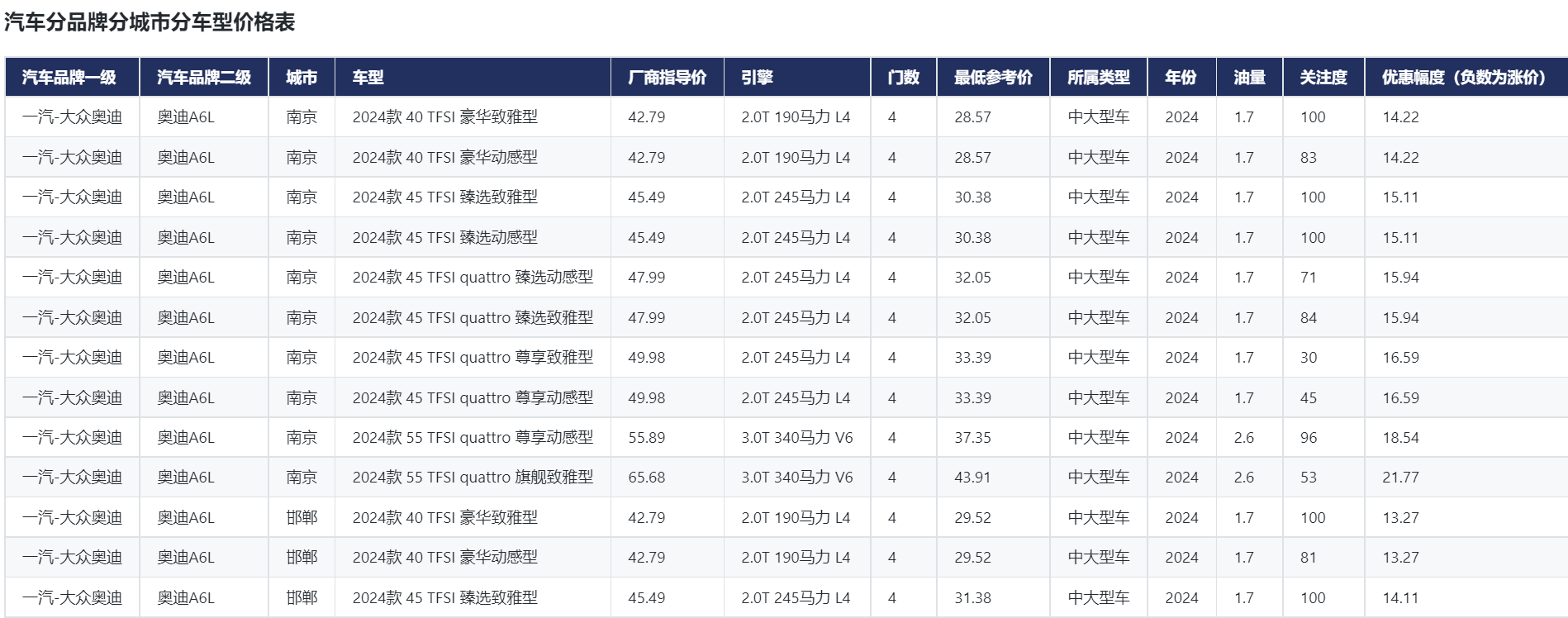Click the guide price 55.89 cell
This screenshot has height=618, width=1568.
667,438
